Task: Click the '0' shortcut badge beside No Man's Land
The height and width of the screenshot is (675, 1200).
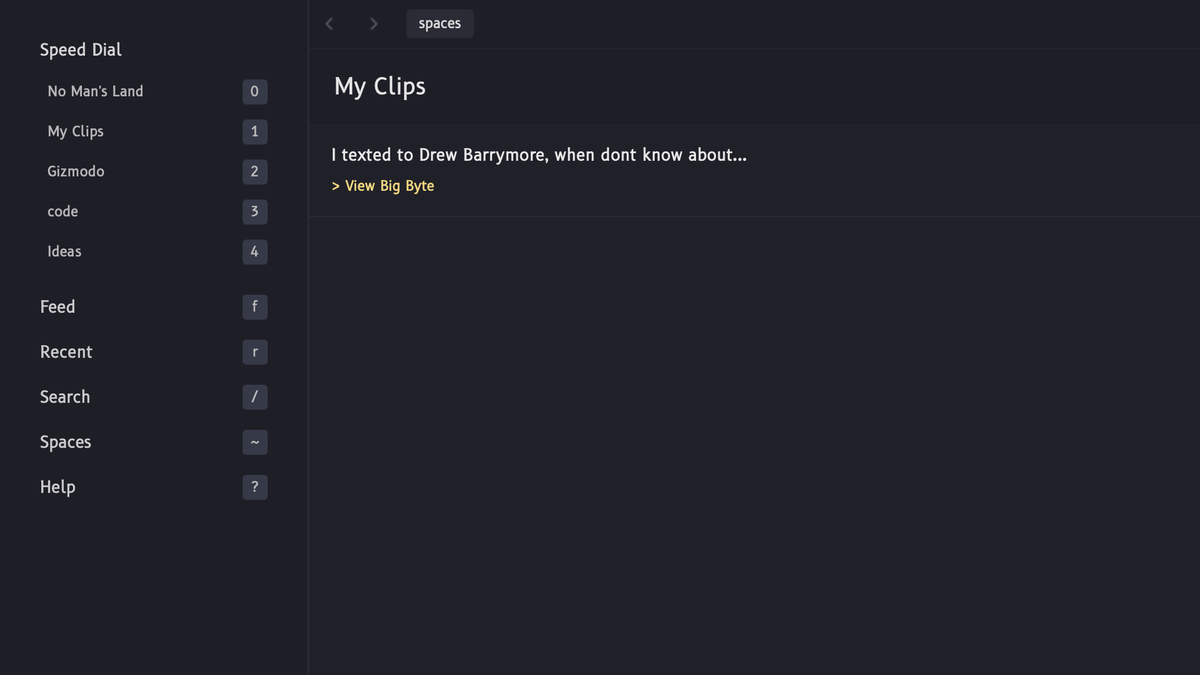Action: pos(254,92)
